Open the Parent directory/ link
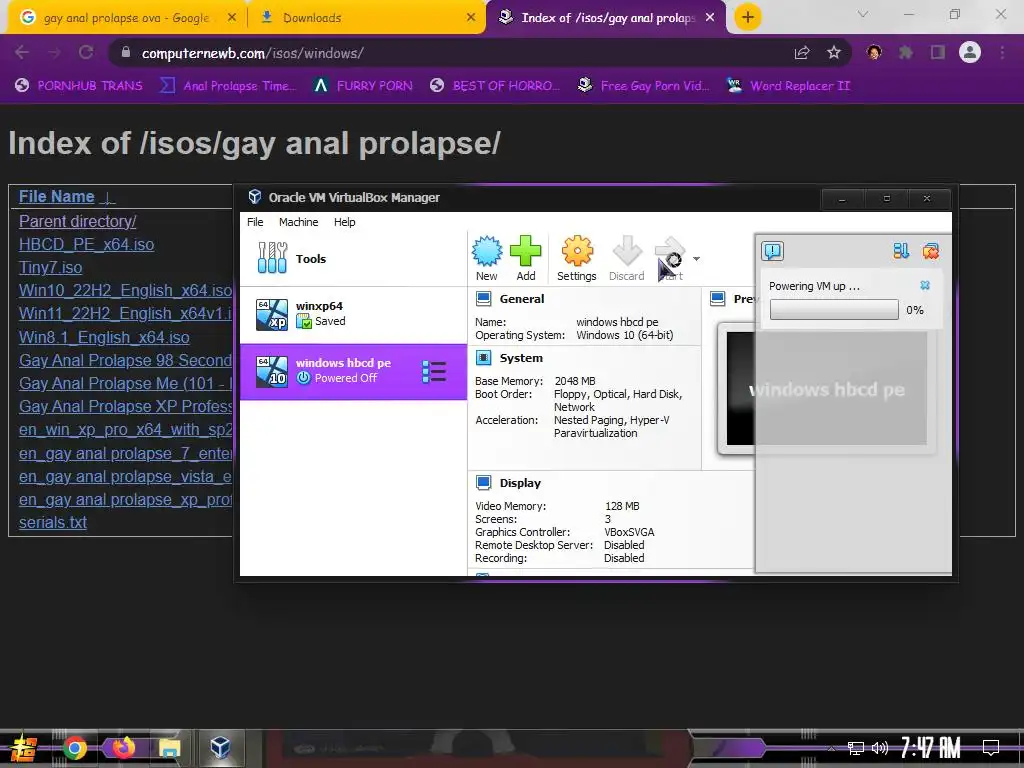 coord(78,221)
